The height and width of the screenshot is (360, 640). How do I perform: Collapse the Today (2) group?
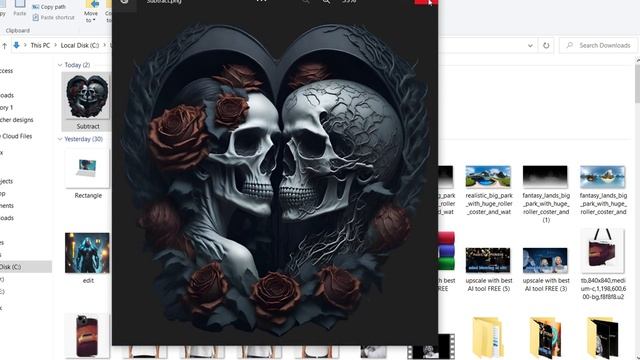[x=60, y=65]
